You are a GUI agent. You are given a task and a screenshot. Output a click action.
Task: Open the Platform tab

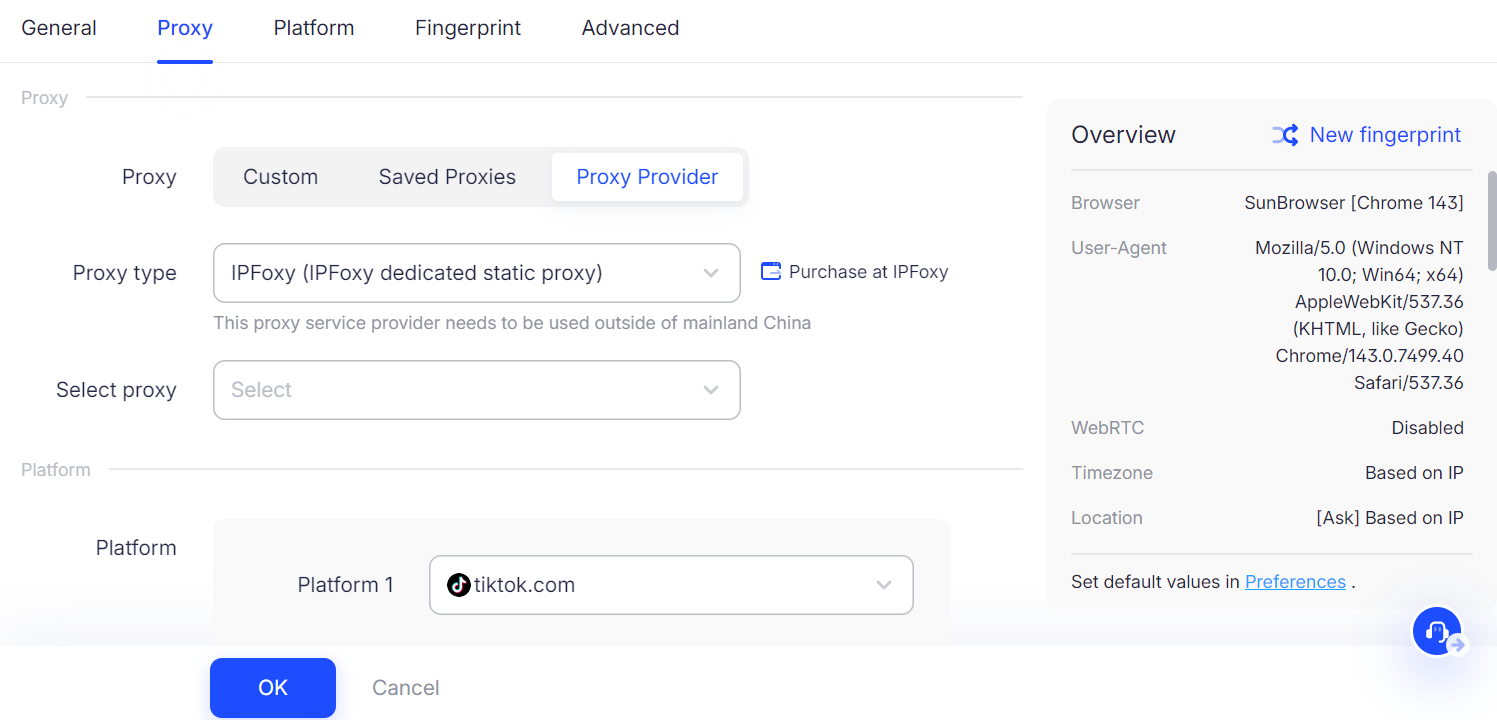[x=314, y=28]
